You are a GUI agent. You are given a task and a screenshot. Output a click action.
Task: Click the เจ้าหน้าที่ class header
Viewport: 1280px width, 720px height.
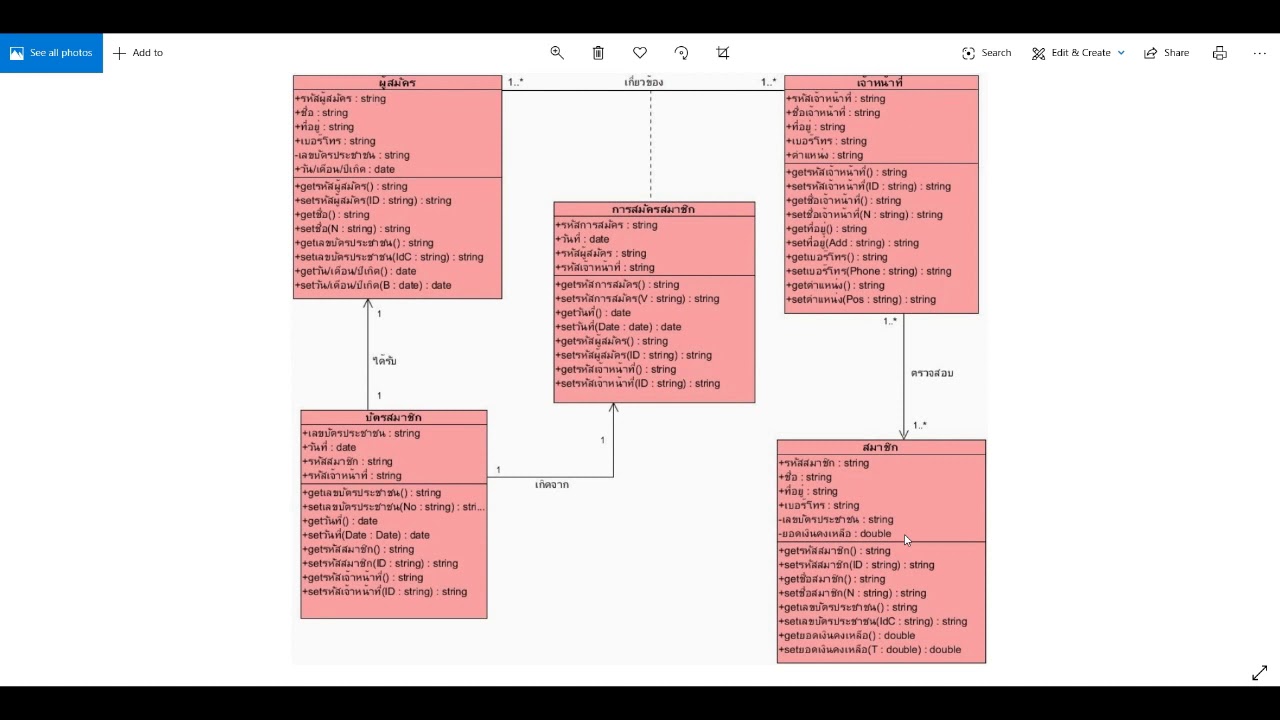[x=881, y=83]
